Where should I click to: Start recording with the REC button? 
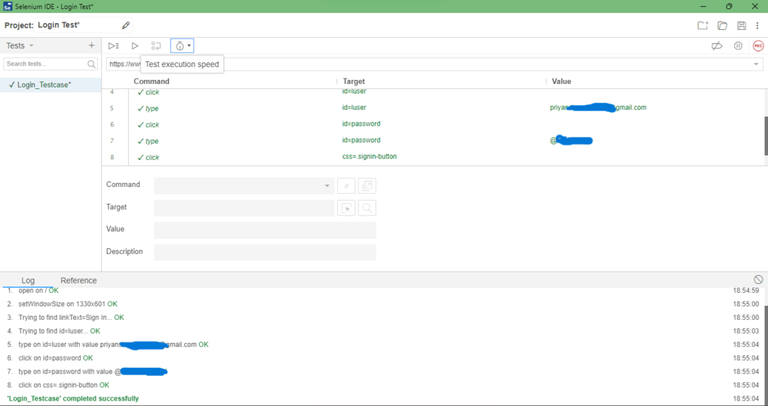click(758, 46)
